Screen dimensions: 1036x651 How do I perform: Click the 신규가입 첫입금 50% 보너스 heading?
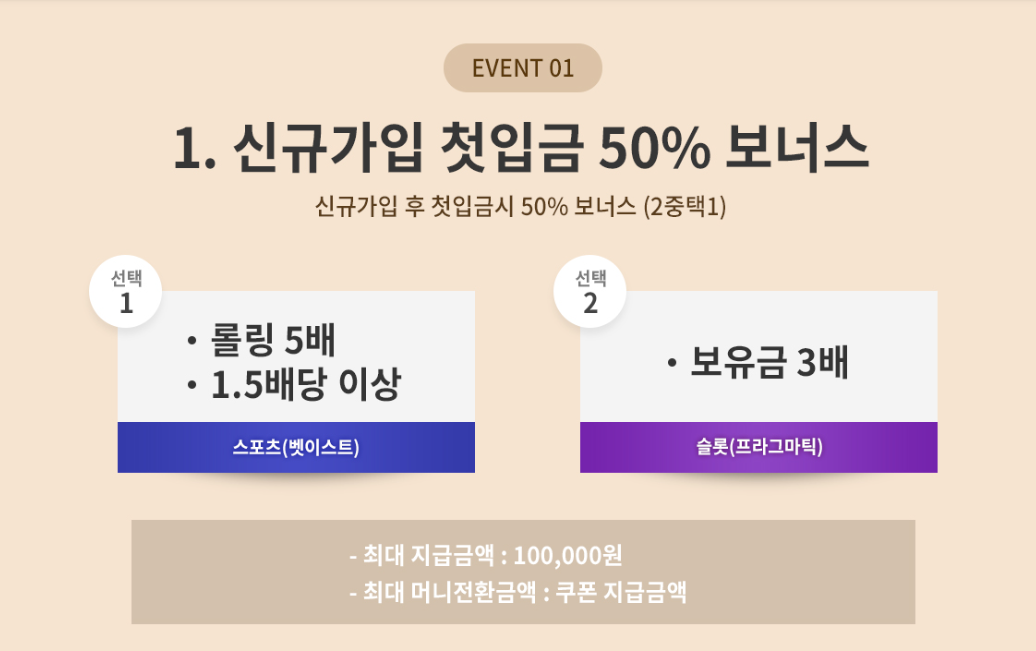(x=520, y=149)
